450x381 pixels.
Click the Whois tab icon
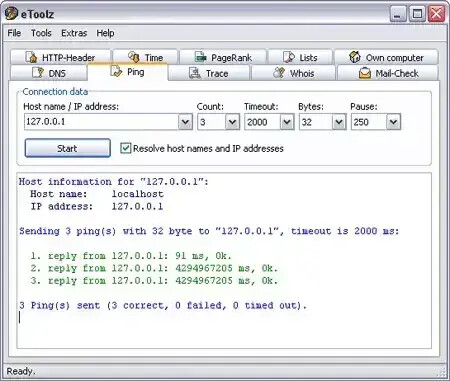pos(279,73)
